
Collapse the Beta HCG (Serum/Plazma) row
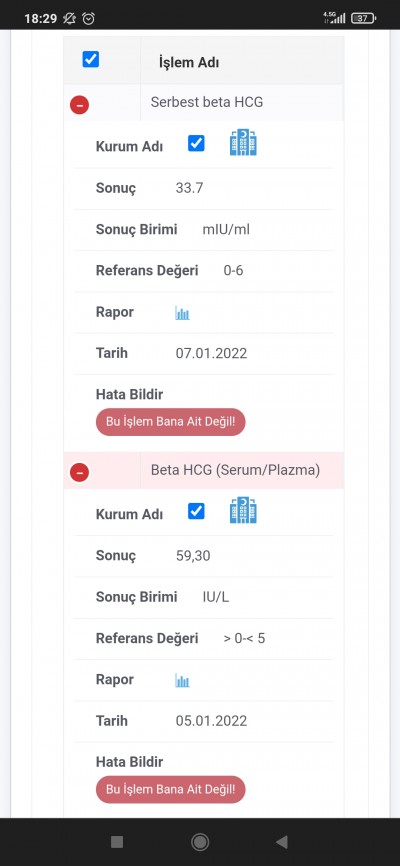(80, 472)
